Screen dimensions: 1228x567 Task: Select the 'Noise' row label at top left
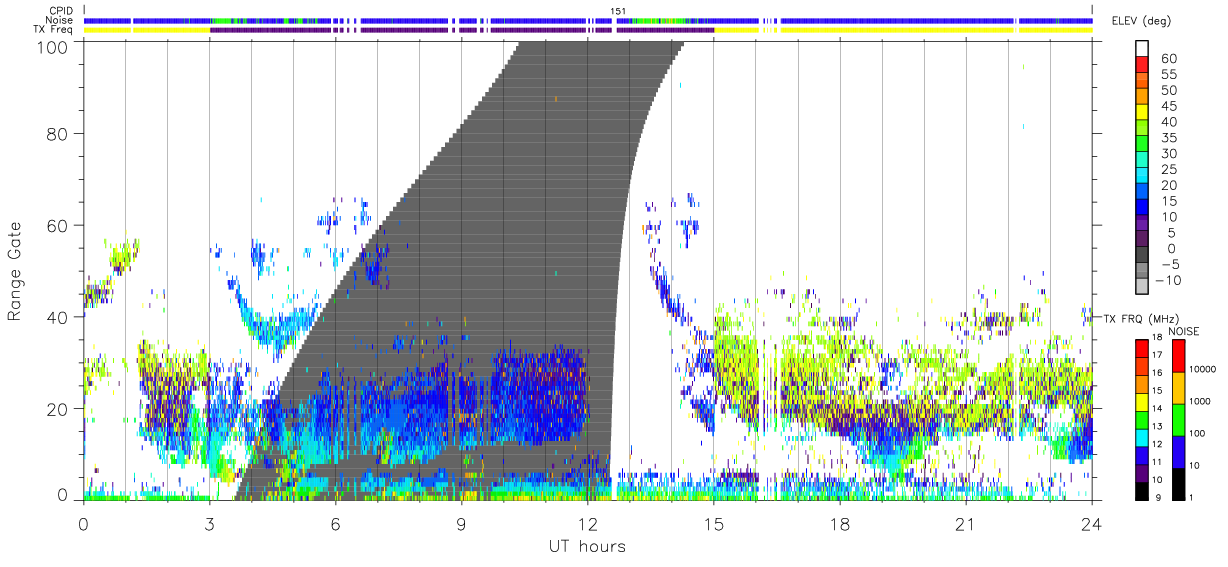click(x=59, y=20)
